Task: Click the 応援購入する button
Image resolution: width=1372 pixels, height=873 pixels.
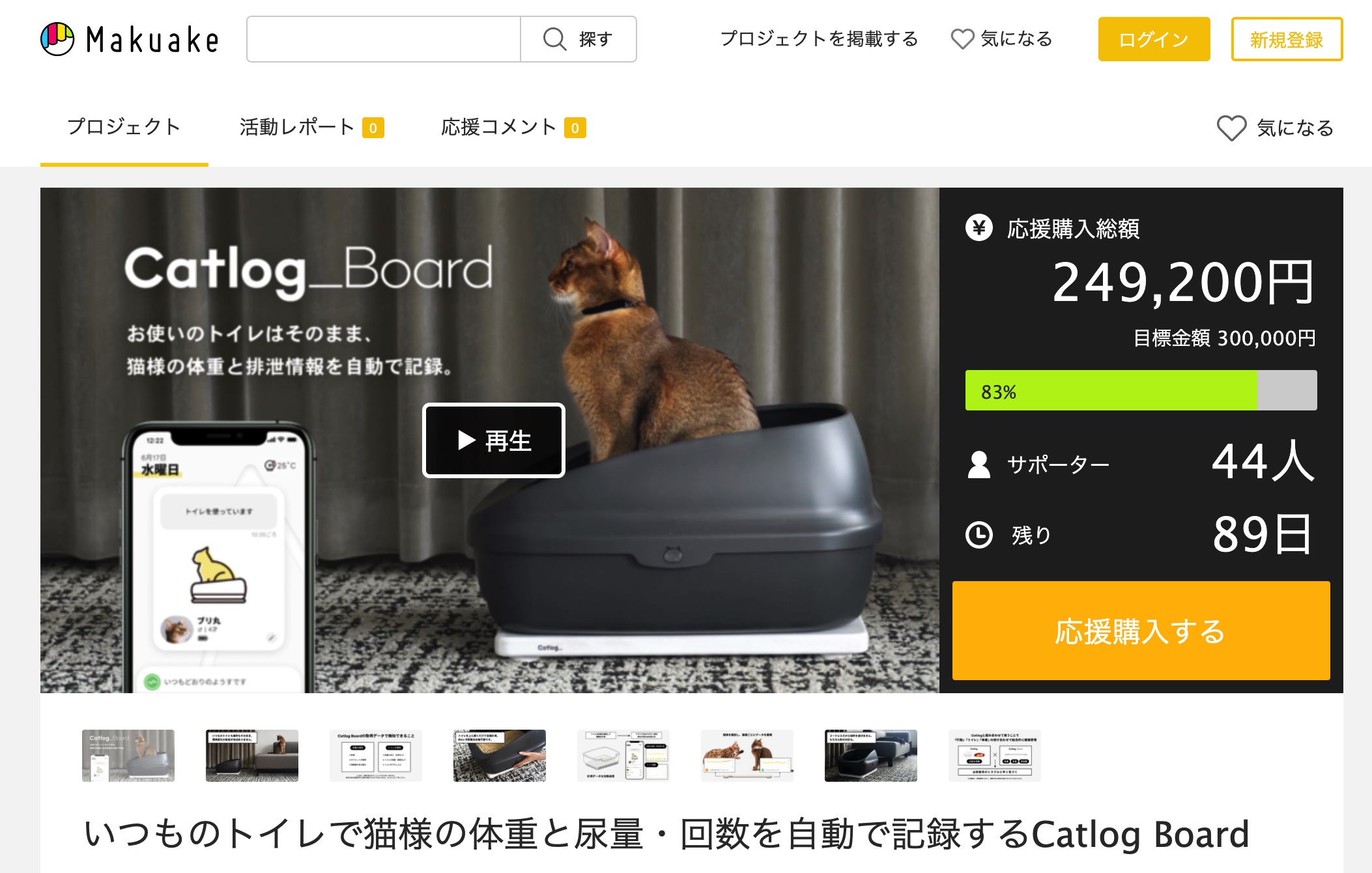Action: pos(1141,631)
